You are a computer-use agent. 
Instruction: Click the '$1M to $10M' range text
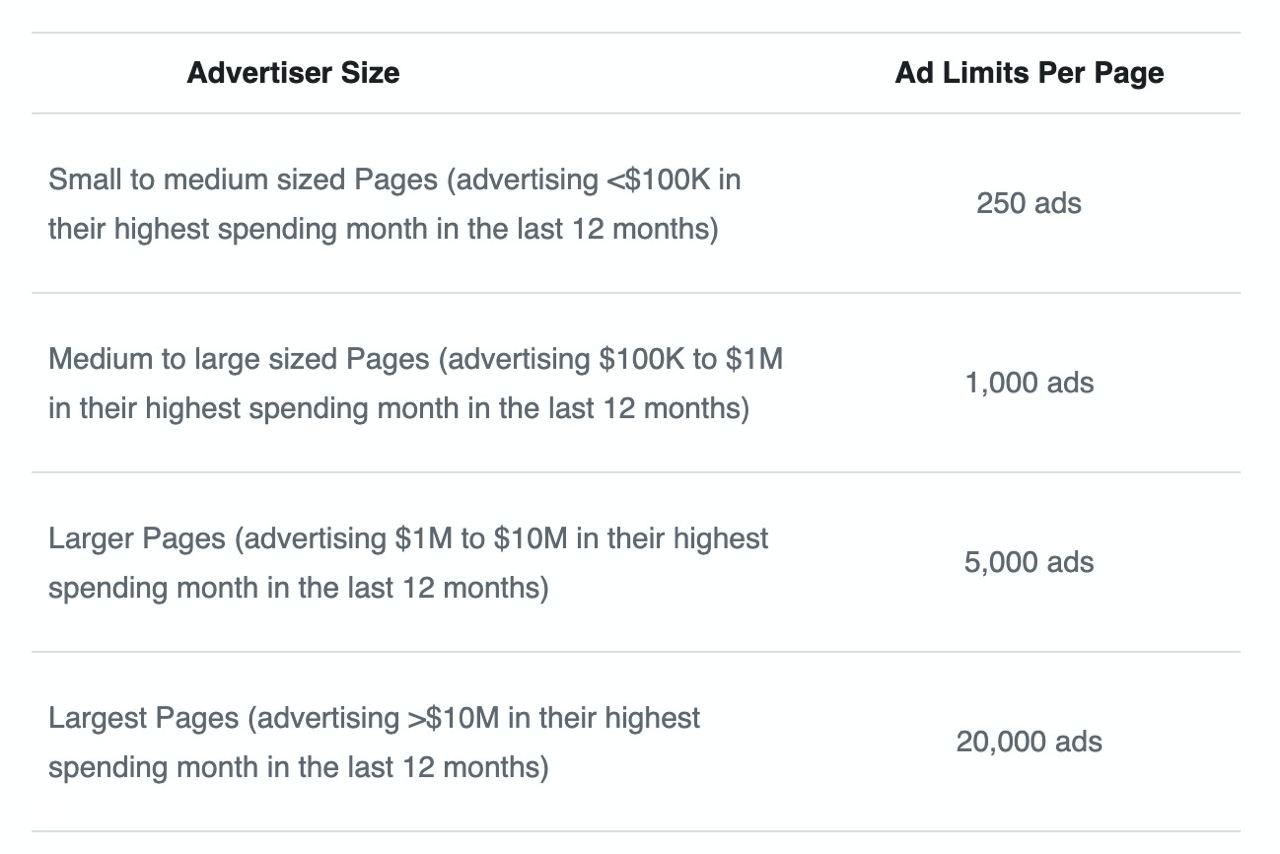(481, 538)
